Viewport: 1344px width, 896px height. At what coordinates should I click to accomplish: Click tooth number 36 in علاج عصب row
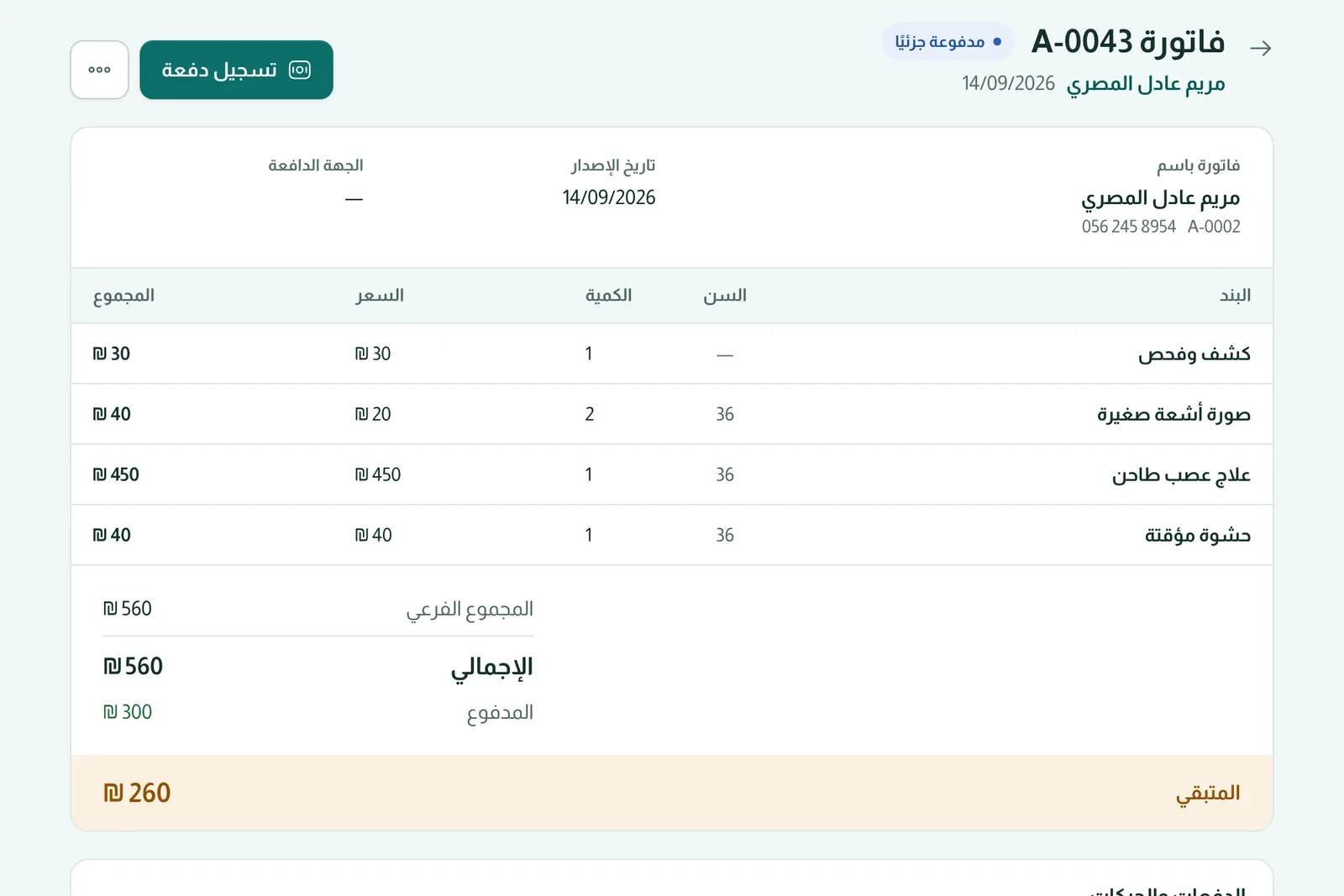click(725, 474)
